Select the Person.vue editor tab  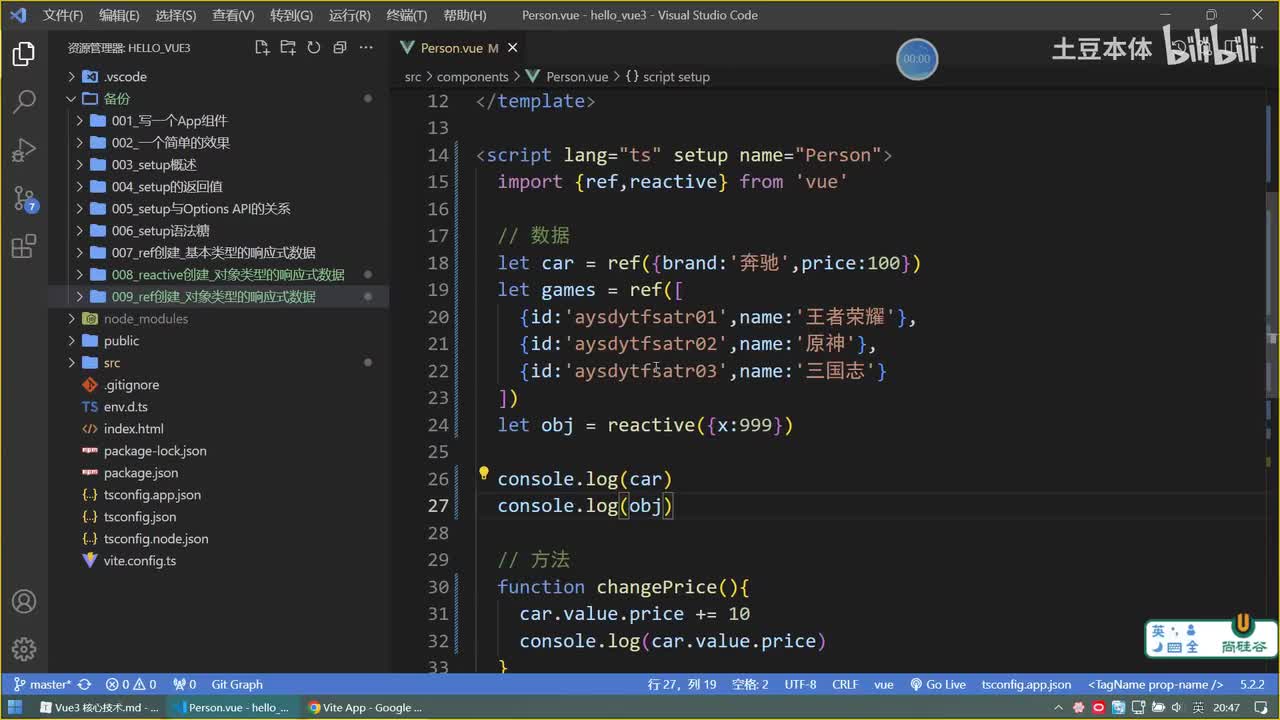451,48
